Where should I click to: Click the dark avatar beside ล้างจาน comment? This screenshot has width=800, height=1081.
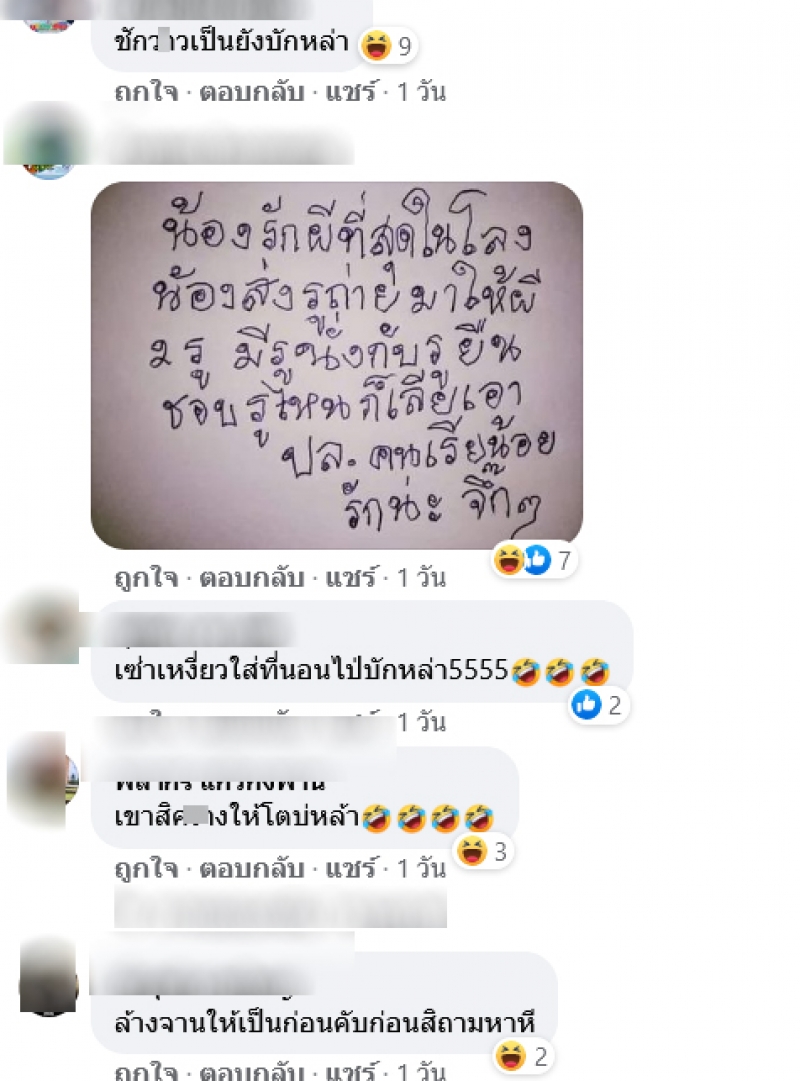click(x=48, y=977)
